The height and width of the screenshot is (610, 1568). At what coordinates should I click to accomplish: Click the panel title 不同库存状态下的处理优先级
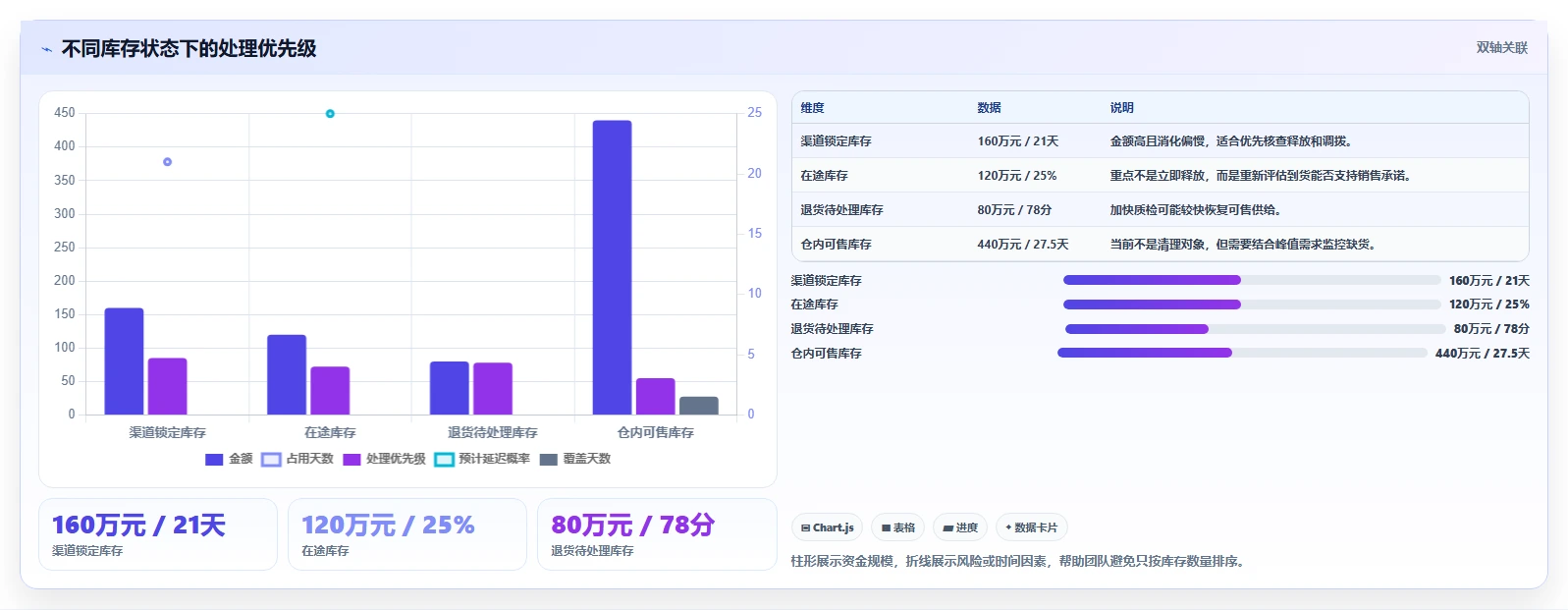(x=189, y=49)
